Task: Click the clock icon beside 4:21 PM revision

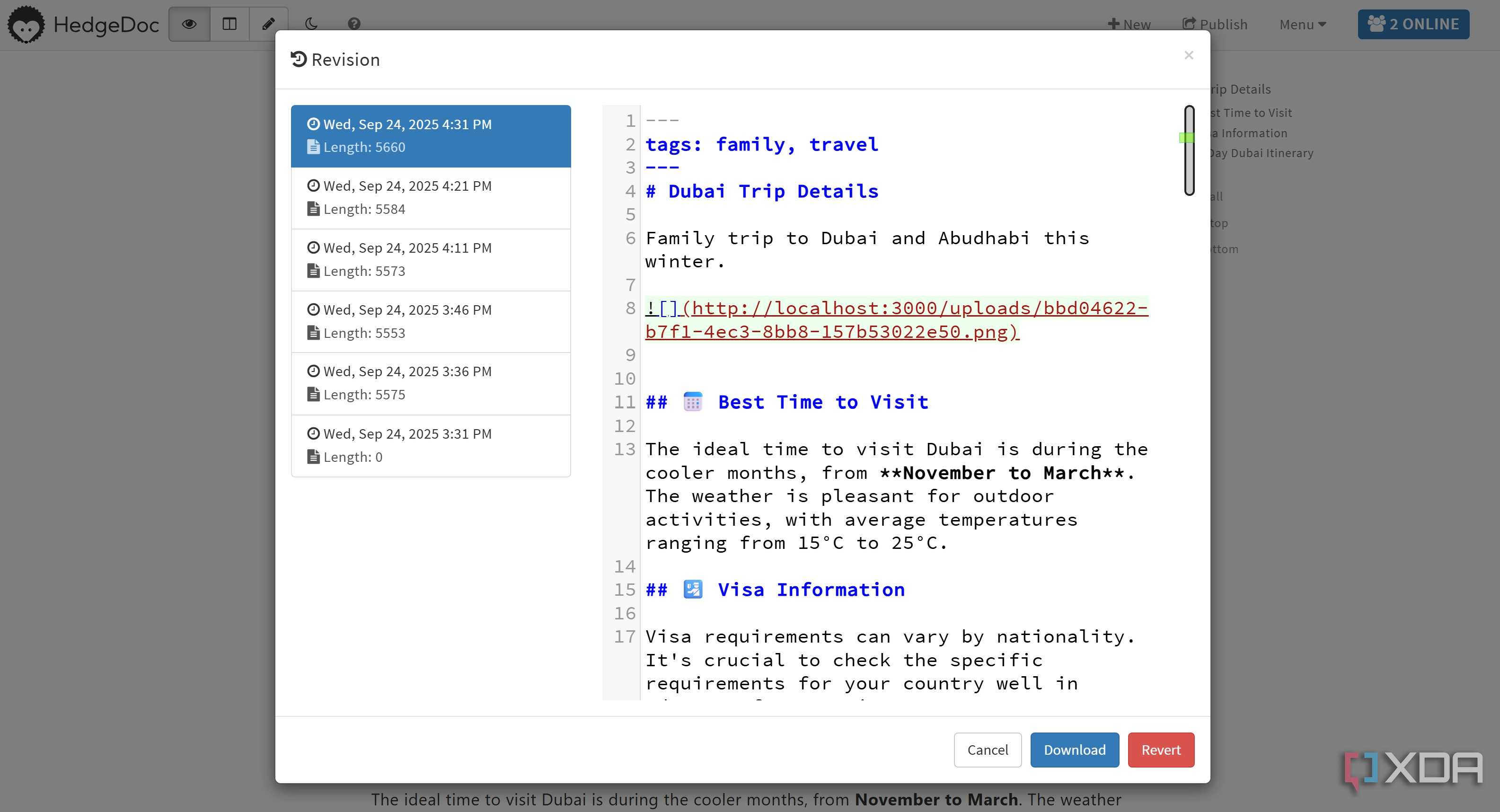Action: [313, 186]
